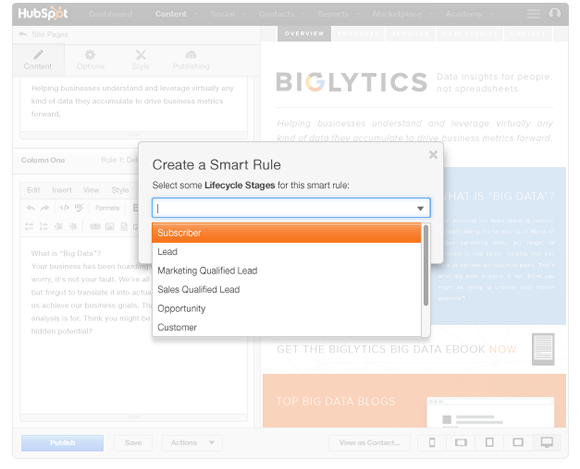Image resolution: width=580 pixels, height=469 pixels.
Task: Click the Top Big Data Blogs banner
Action: tap(414, 401)
